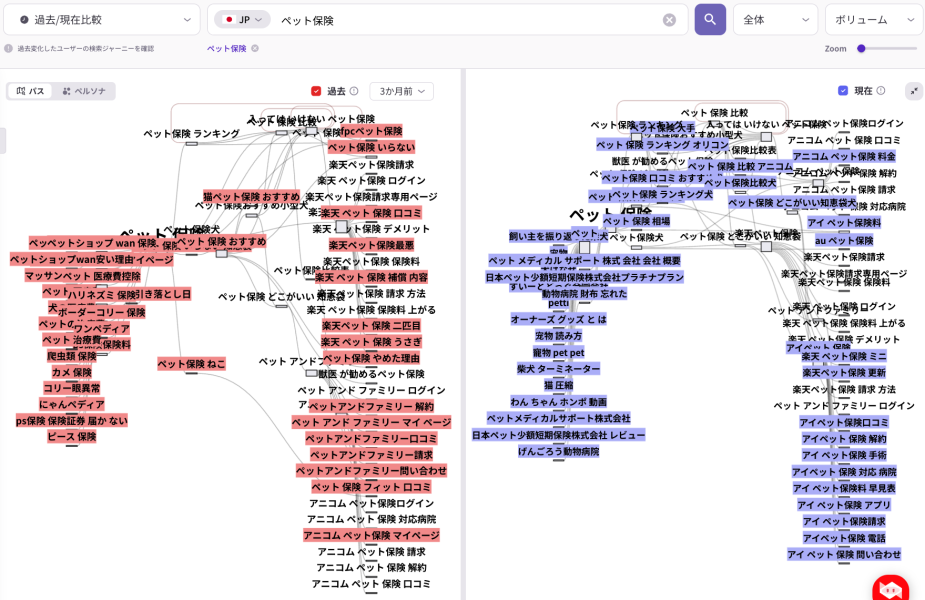
Task: Select the 楽天ペット保険請求 node in past graph
Action: (x=371, y=165)
